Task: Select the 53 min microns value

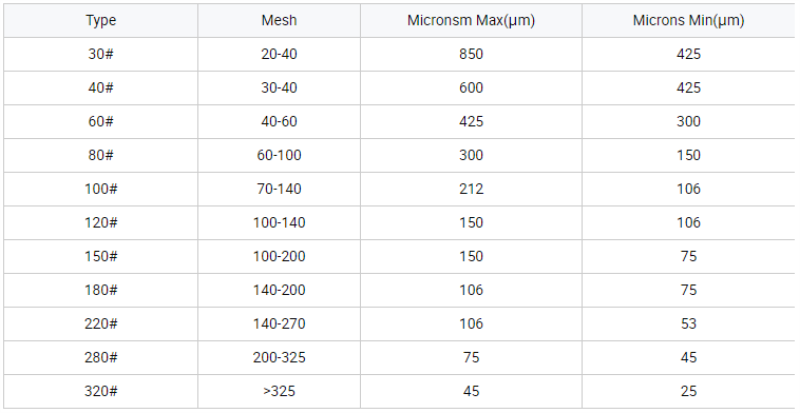Action: coord(688,324)
